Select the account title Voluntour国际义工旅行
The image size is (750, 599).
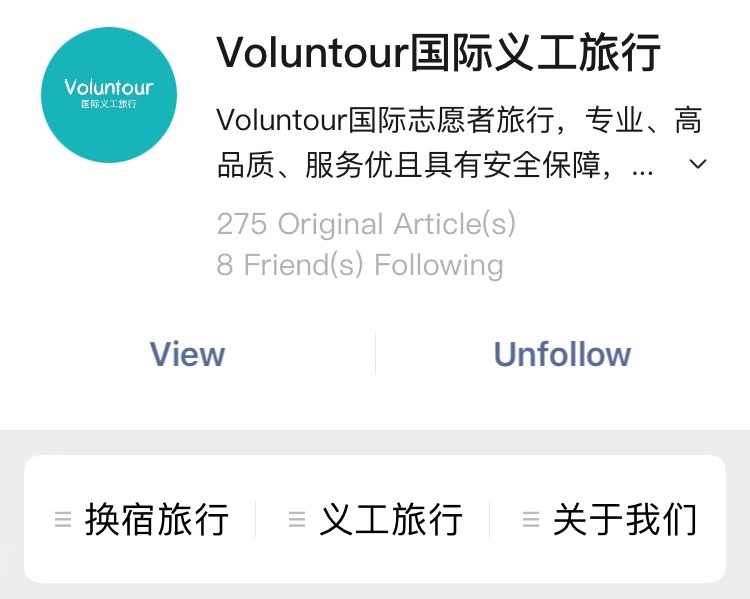(x=438, y=52)
